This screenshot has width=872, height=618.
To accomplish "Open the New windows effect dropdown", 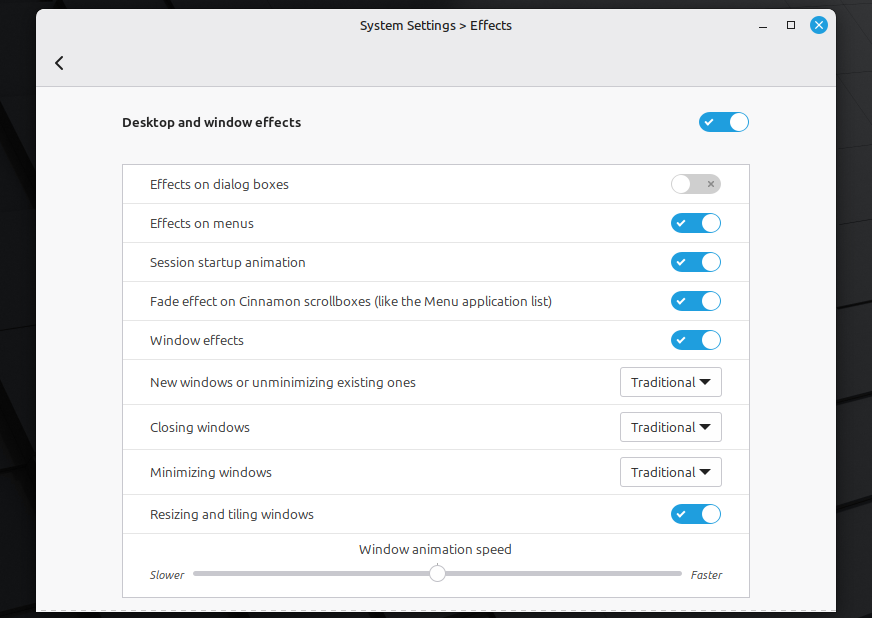I will (x=670, y=382).
